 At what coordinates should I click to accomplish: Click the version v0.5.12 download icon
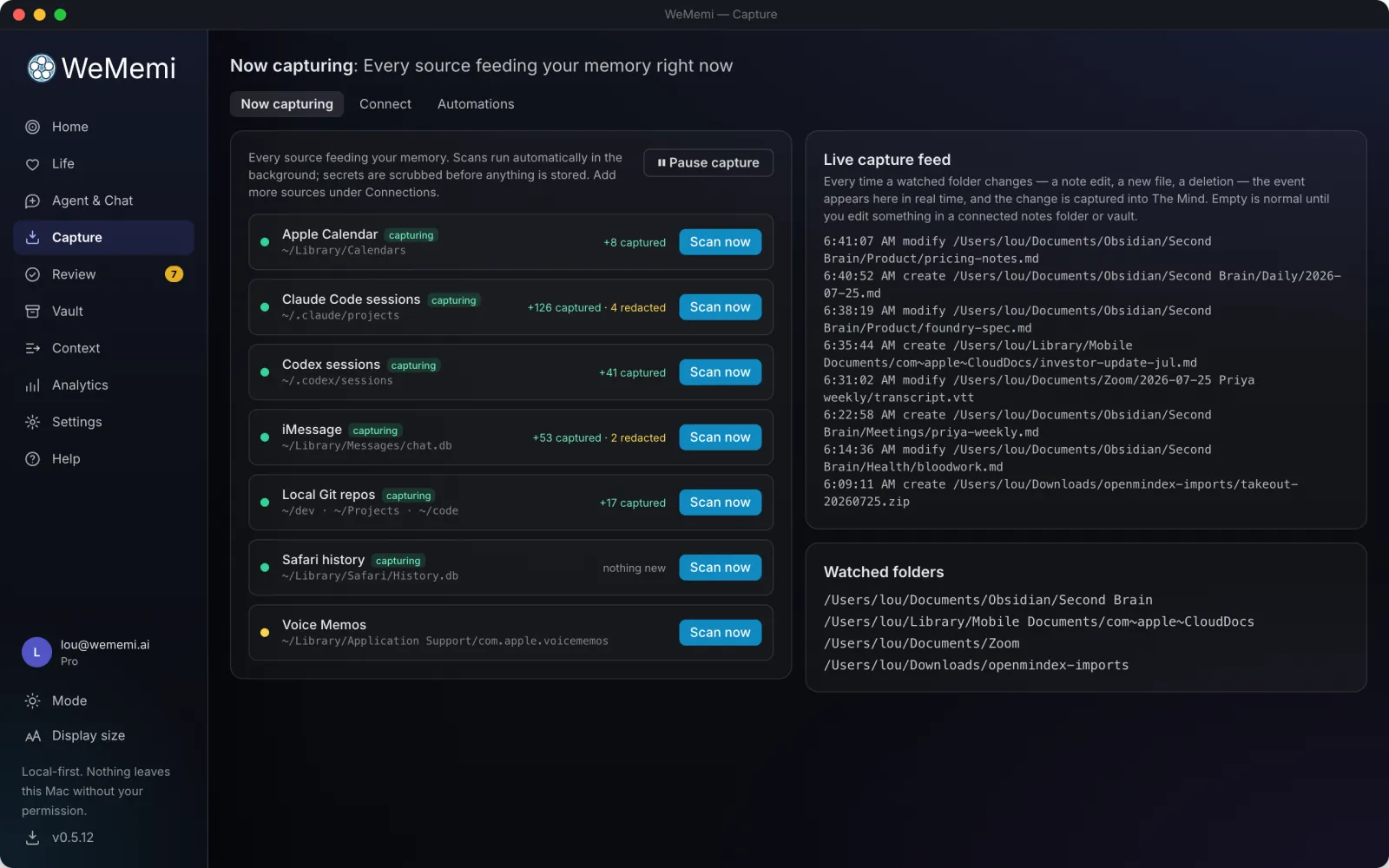[32, 838]
